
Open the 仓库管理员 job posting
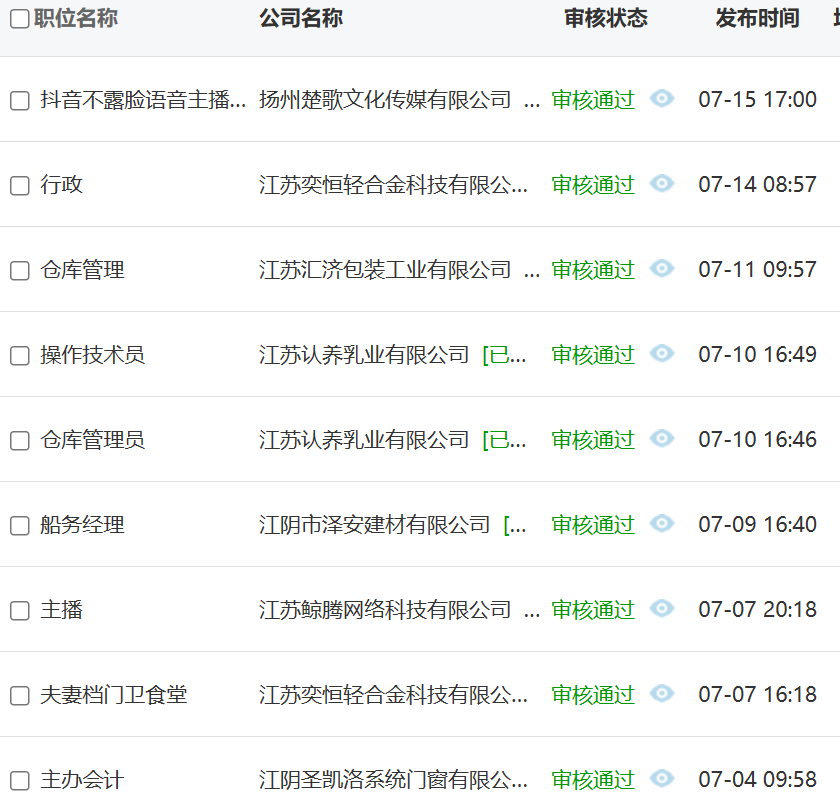click(93, 440)
